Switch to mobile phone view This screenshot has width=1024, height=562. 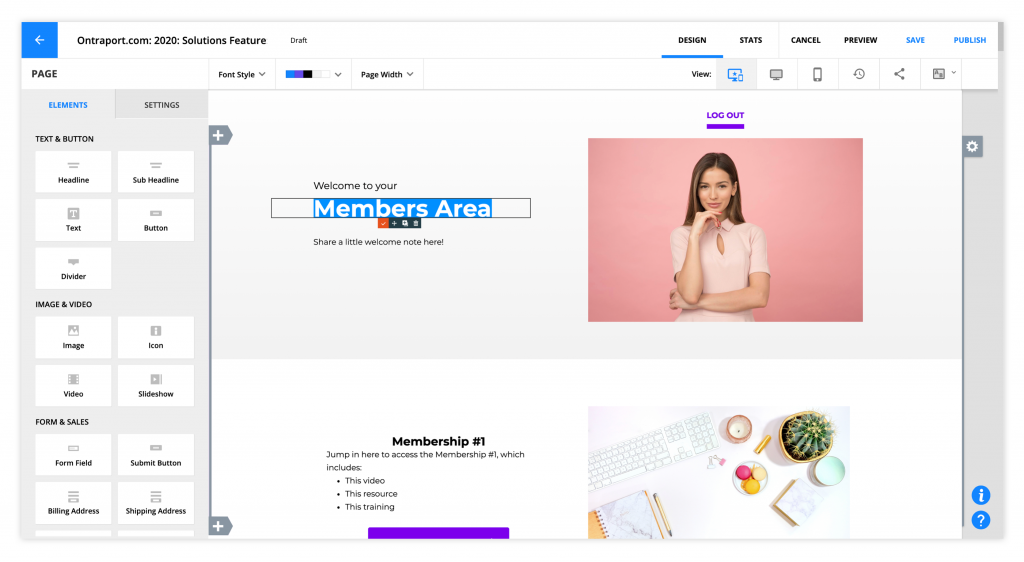[817, 74]
